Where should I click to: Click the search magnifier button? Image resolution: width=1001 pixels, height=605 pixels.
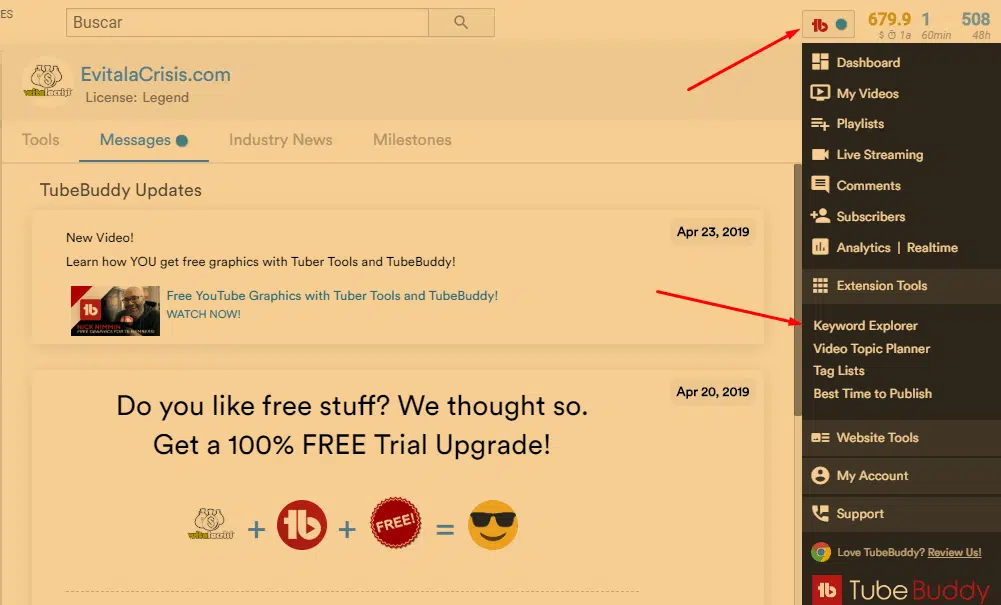[x=461, y=22]
